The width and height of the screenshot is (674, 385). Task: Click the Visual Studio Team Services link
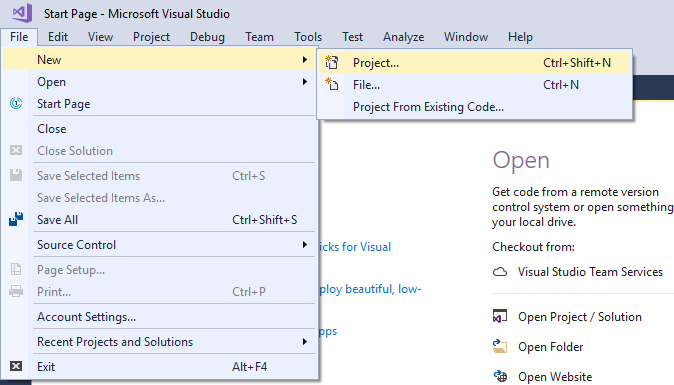pos(590,272)
